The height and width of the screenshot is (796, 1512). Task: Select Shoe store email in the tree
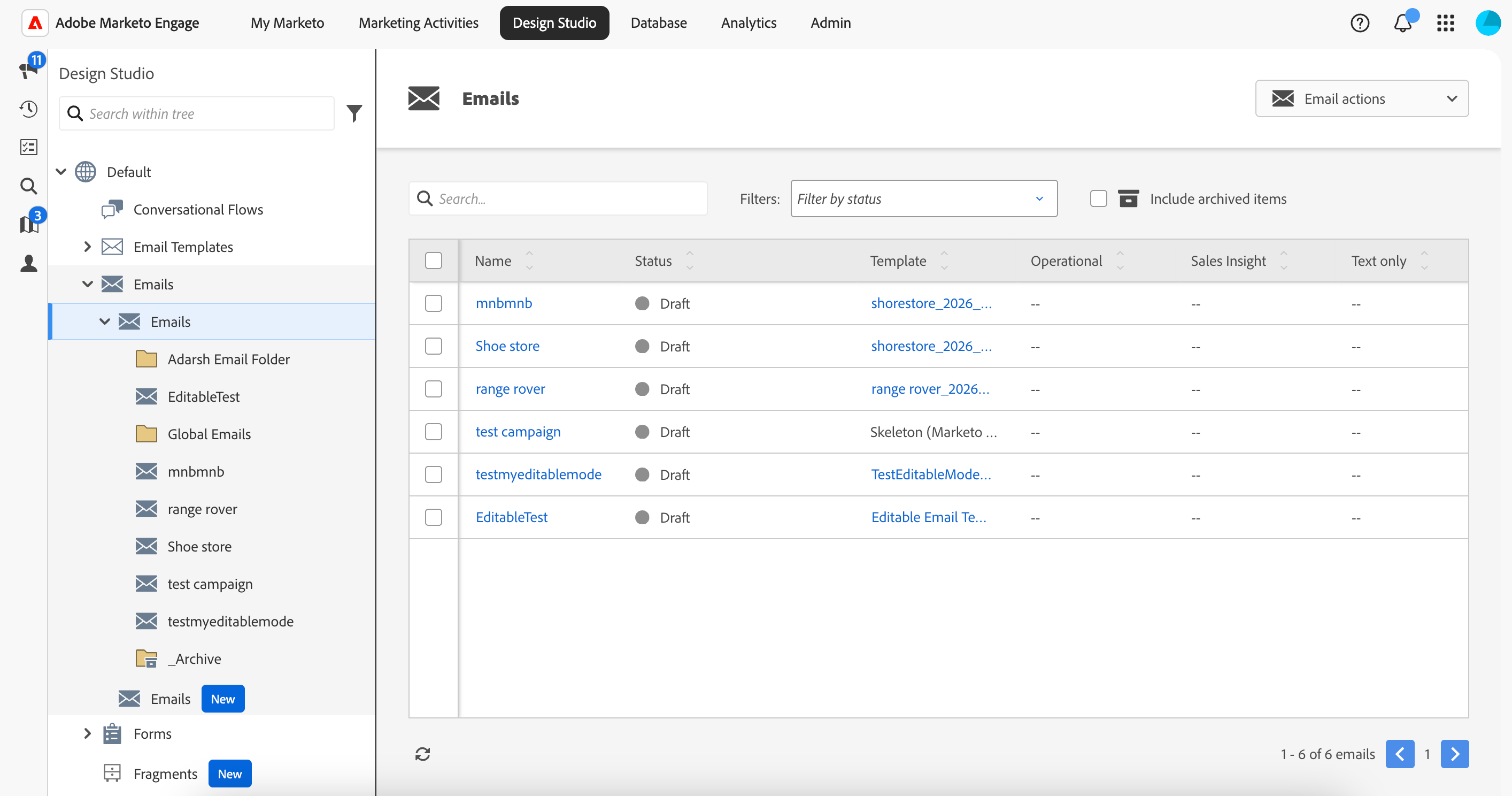(199, 546)
